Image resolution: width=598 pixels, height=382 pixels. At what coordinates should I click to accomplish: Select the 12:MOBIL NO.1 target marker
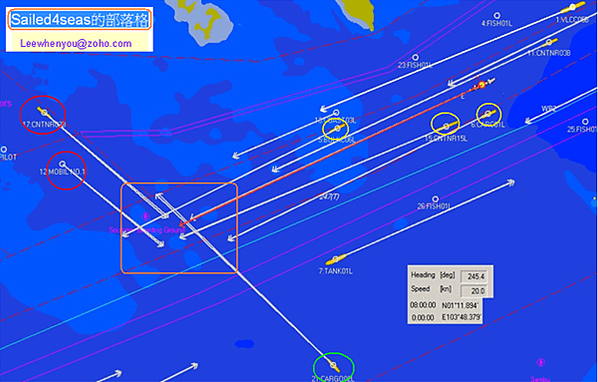63,164
